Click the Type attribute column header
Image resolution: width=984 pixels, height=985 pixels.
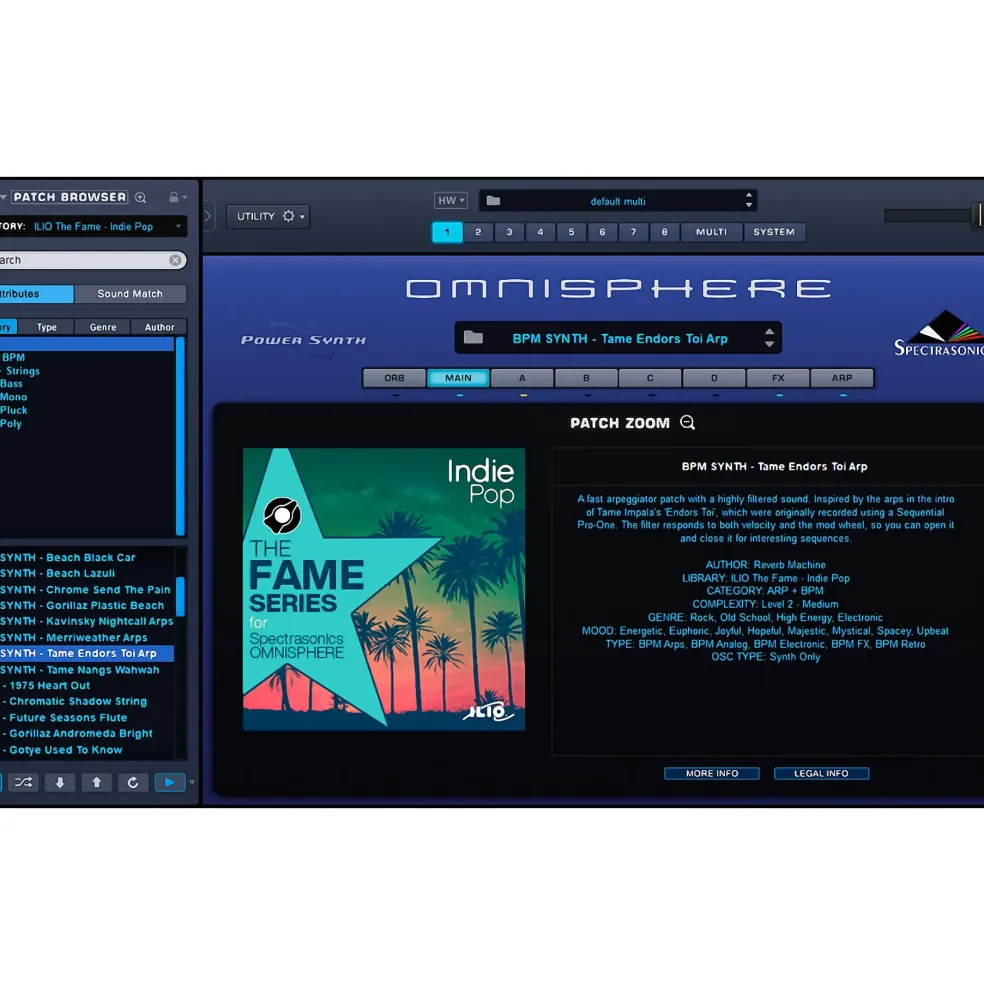click(46, 327)
